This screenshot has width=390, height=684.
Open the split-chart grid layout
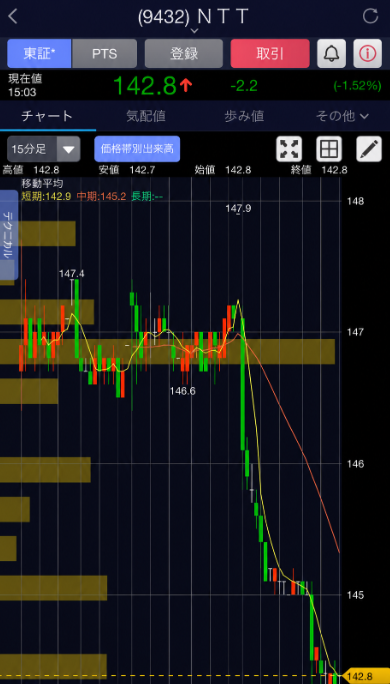[x=329, y=149]
